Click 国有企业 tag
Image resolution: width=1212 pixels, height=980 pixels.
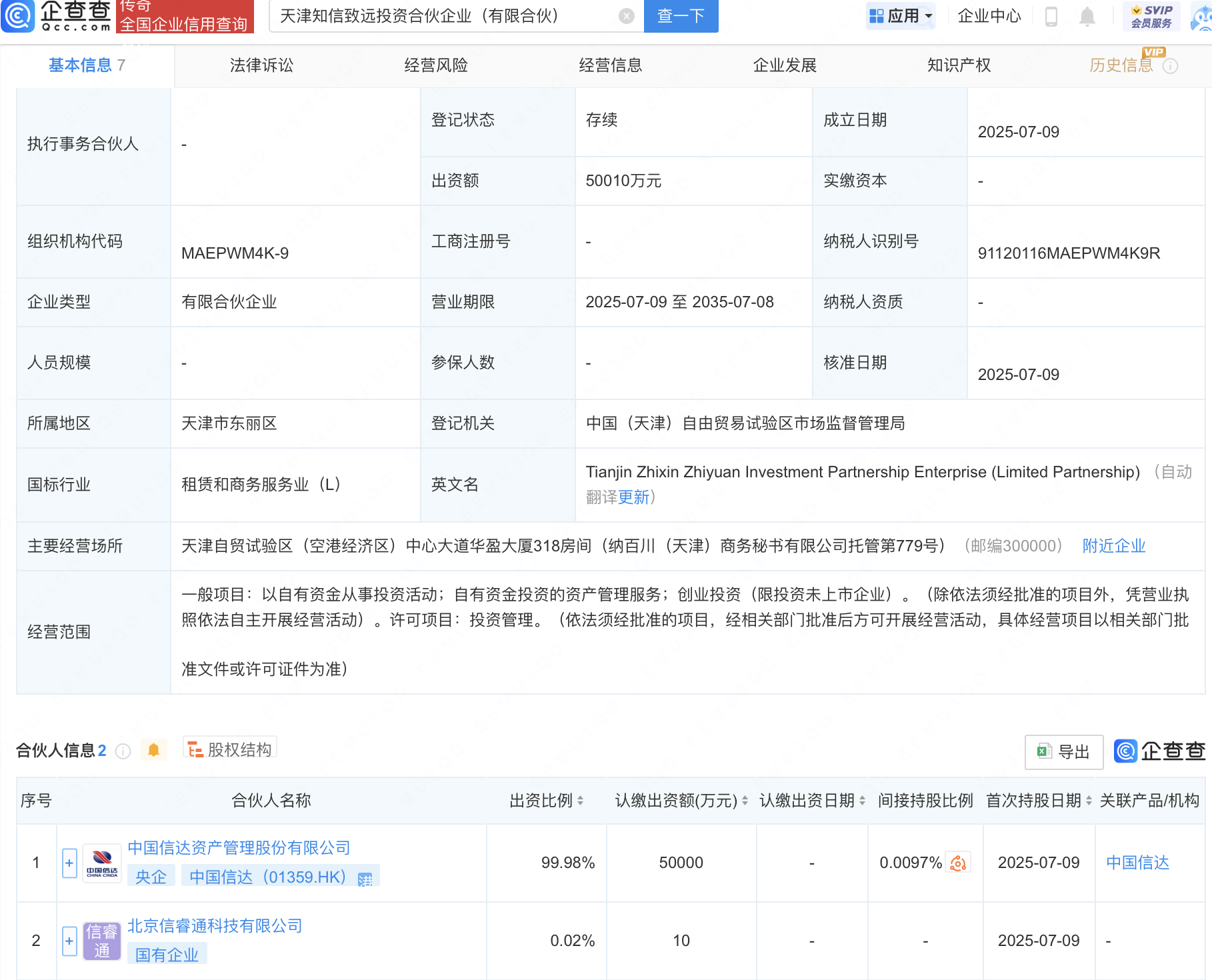point(167,955)
